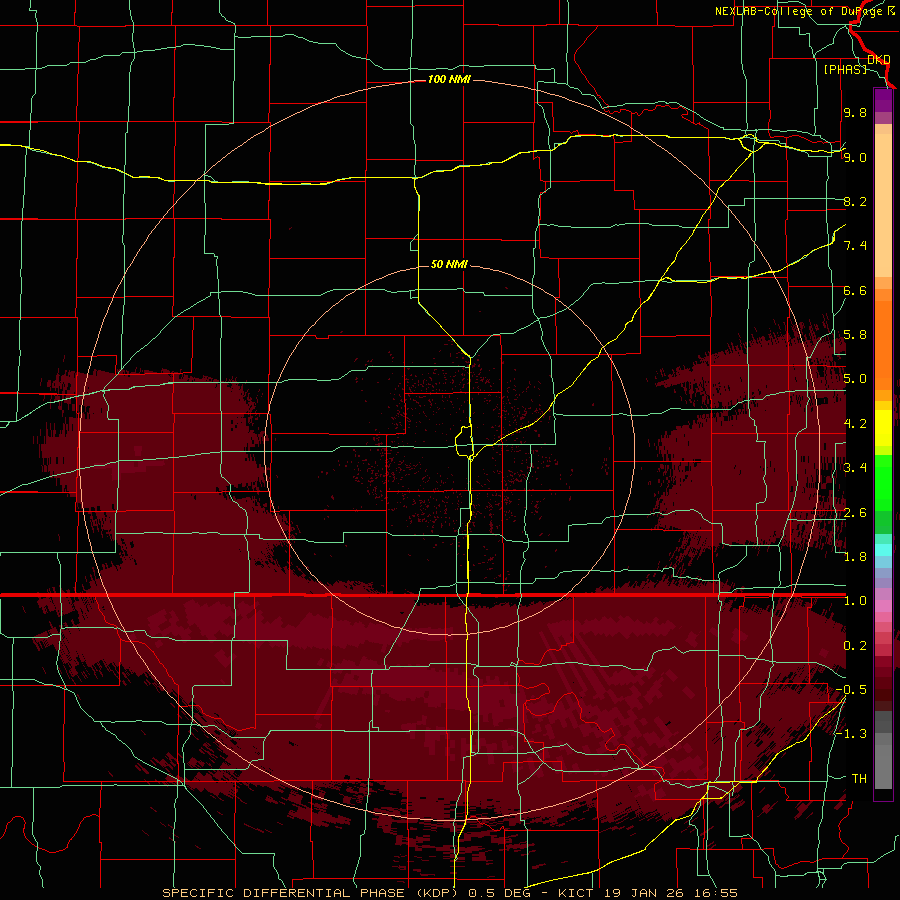Click the KICT station identifier in the caption
The image size is (900, 900).
577,893
